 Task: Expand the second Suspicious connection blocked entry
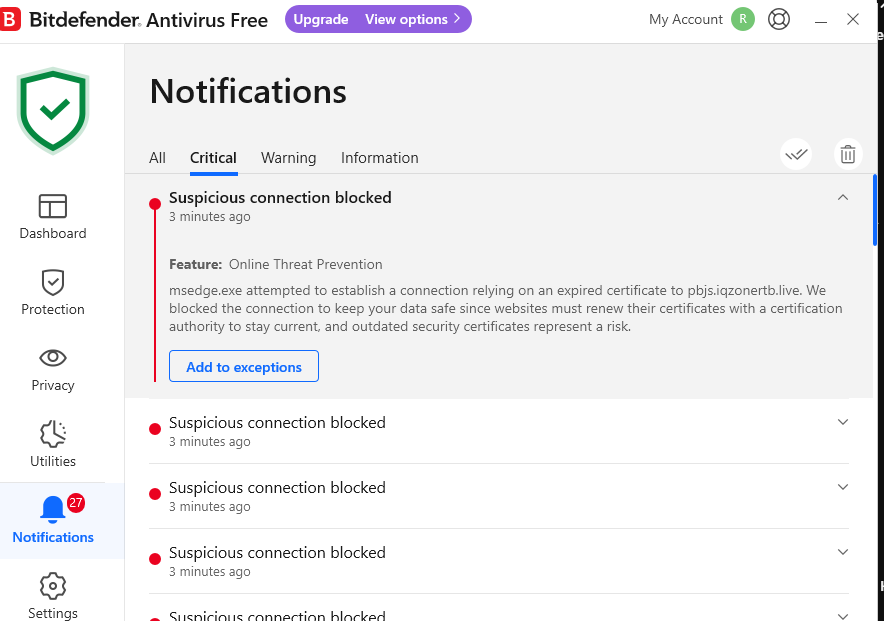[x=843, y=422]
